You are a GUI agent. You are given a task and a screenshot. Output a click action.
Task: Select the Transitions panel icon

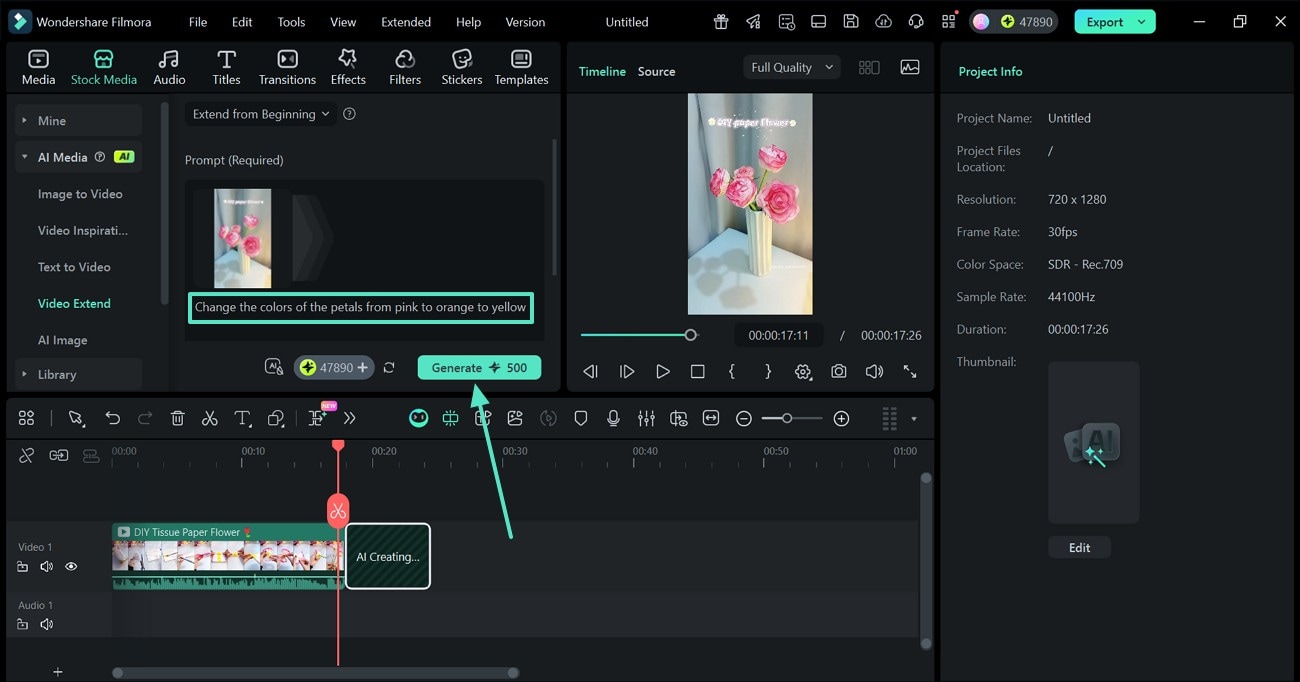(287, 66)
